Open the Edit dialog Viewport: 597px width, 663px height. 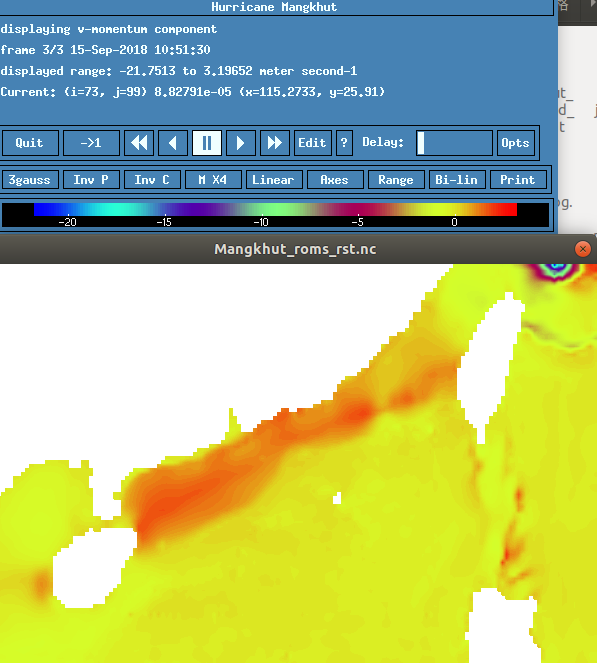(313, 143)
